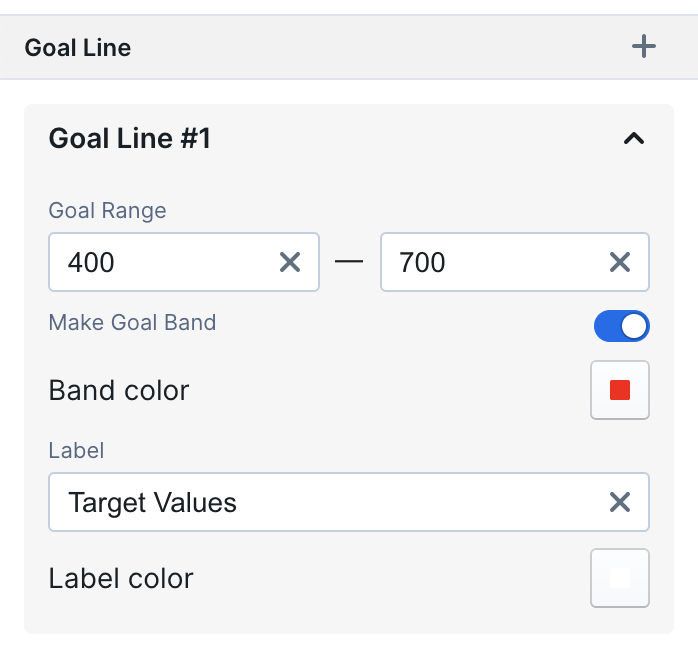Screen dimensions: 698x654
Task: Click the Goal Line section title text
Action: click(x=78, y=47)
